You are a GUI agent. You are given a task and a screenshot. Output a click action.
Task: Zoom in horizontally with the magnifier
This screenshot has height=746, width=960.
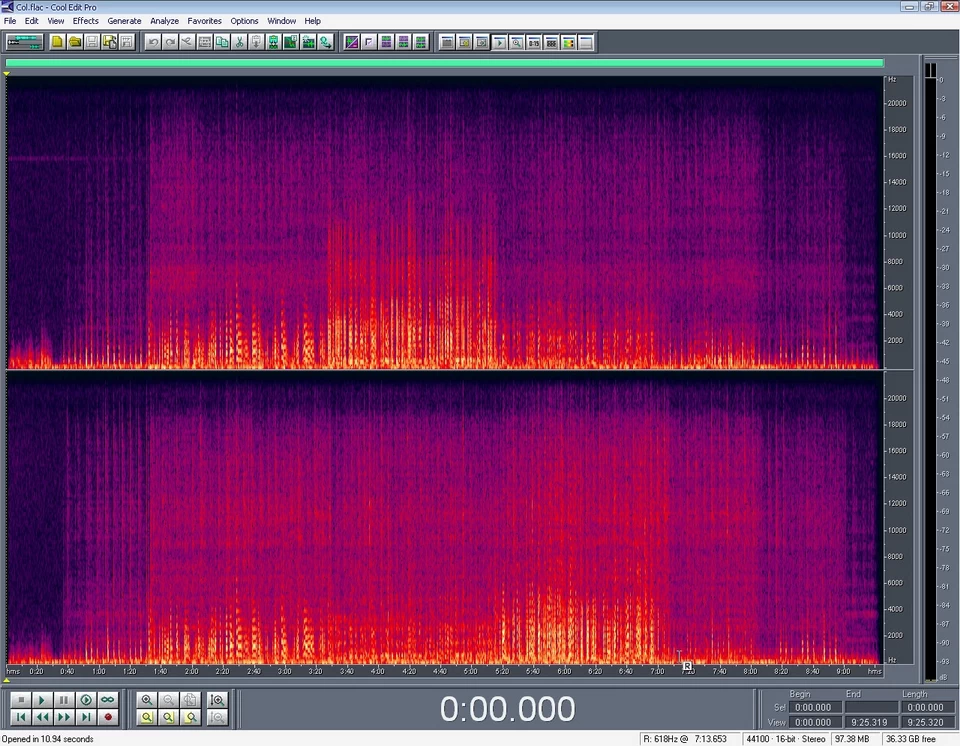pyautogui.click(x=147, y=700)
